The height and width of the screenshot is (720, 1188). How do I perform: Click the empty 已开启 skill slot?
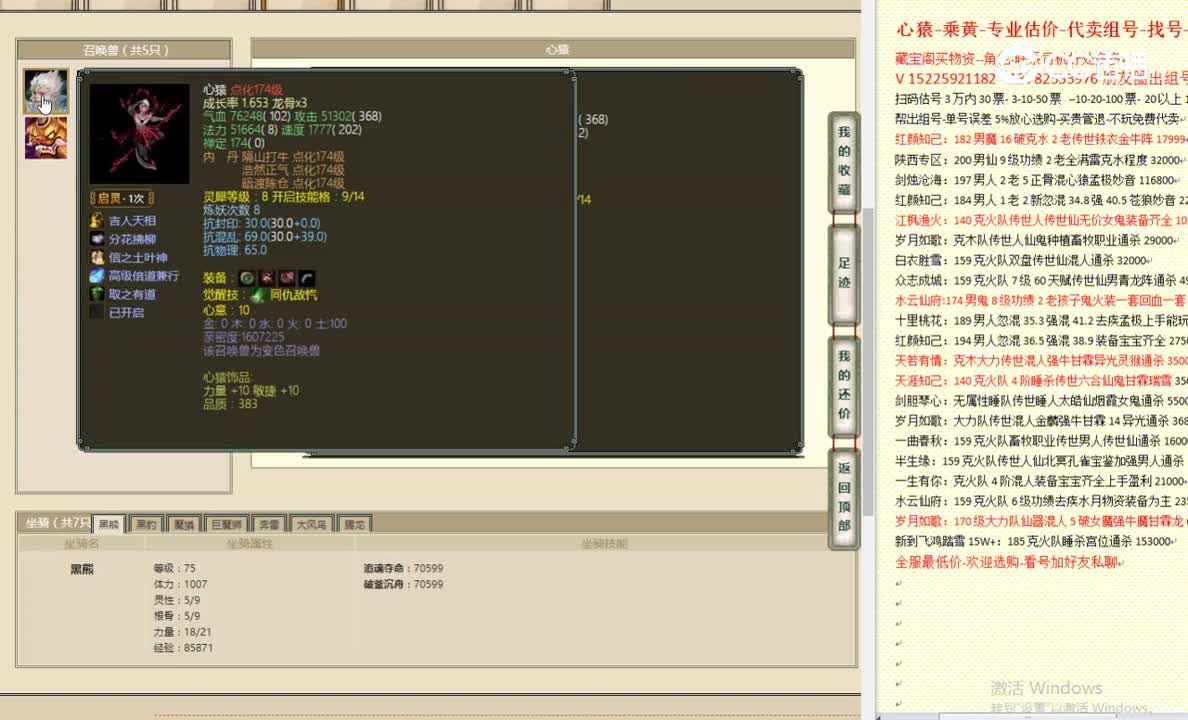tap(97, 312)
